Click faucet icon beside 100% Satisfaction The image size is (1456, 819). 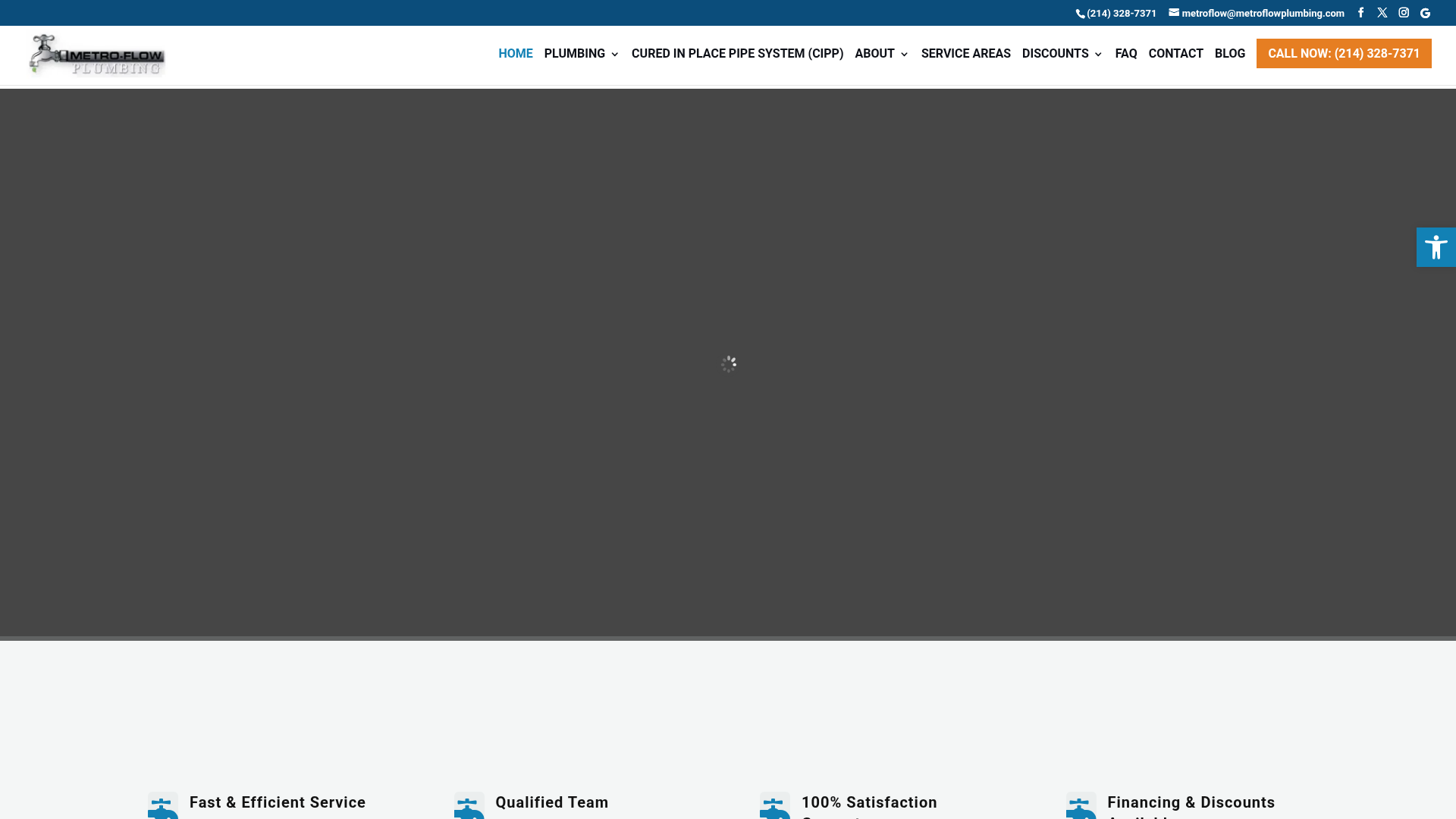tap(774, 806)
